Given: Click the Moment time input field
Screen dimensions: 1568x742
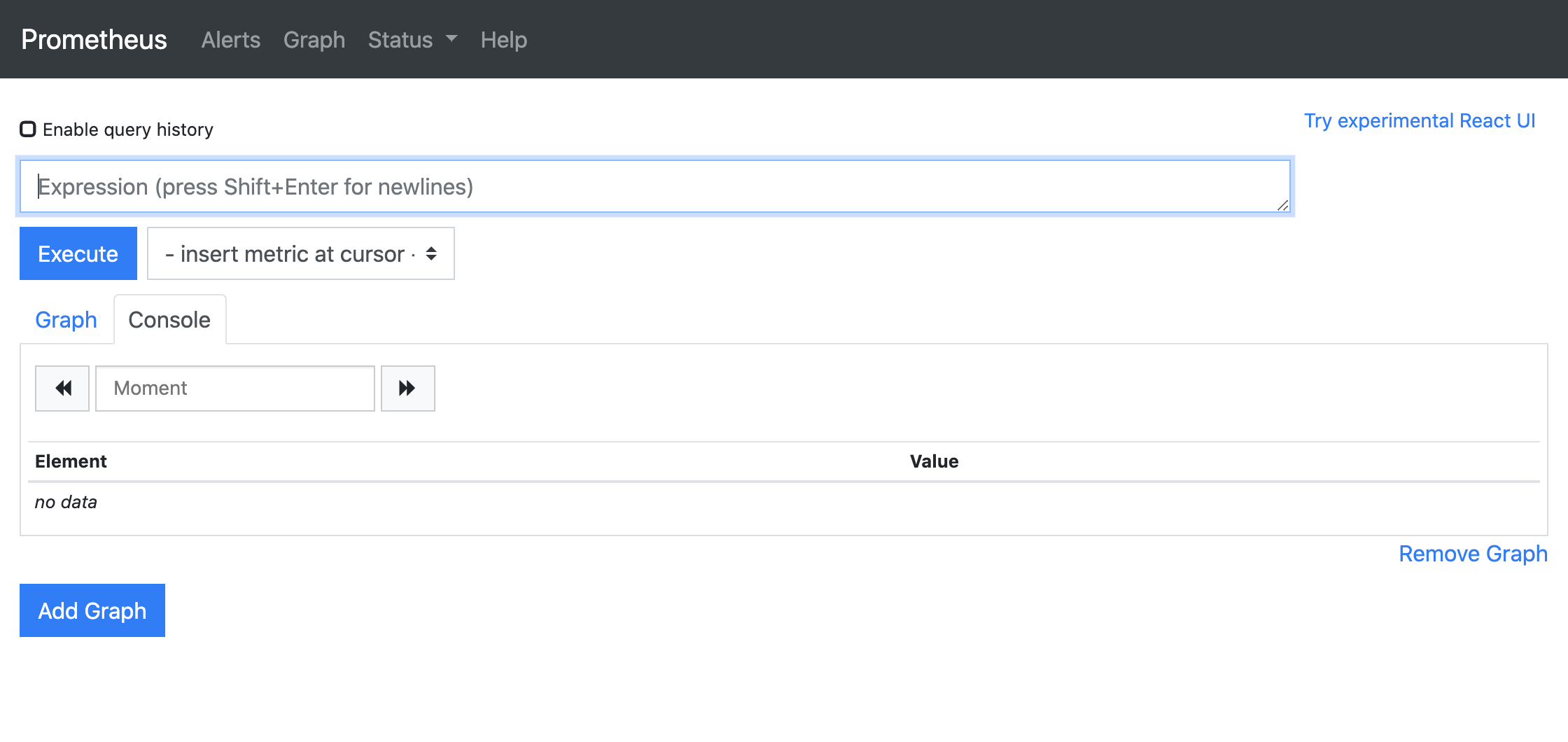Looking at the screenshot, I should click(x=234, y=388).
